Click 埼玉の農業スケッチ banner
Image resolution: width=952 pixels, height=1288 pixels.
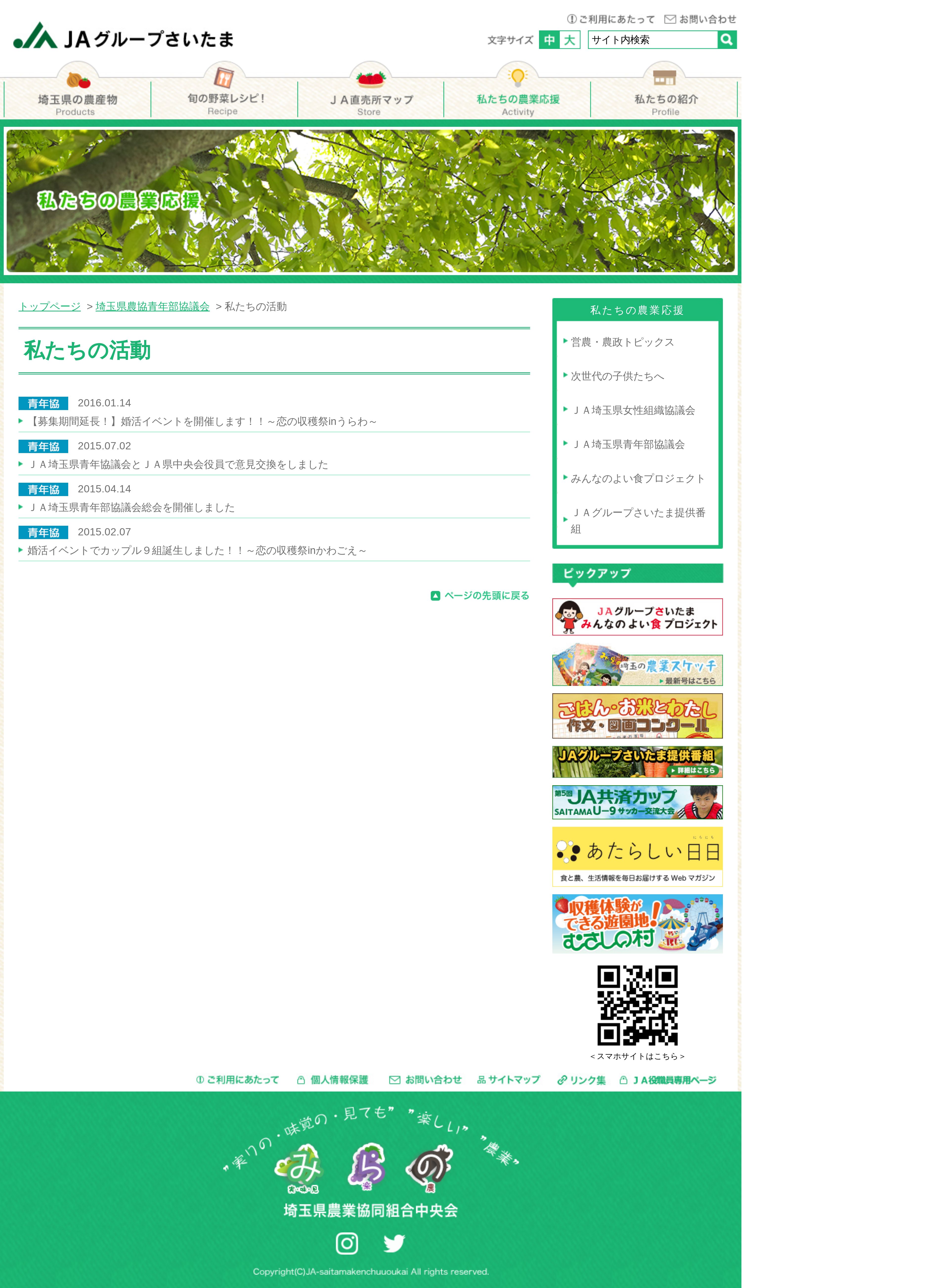click(x=637, y=664)
